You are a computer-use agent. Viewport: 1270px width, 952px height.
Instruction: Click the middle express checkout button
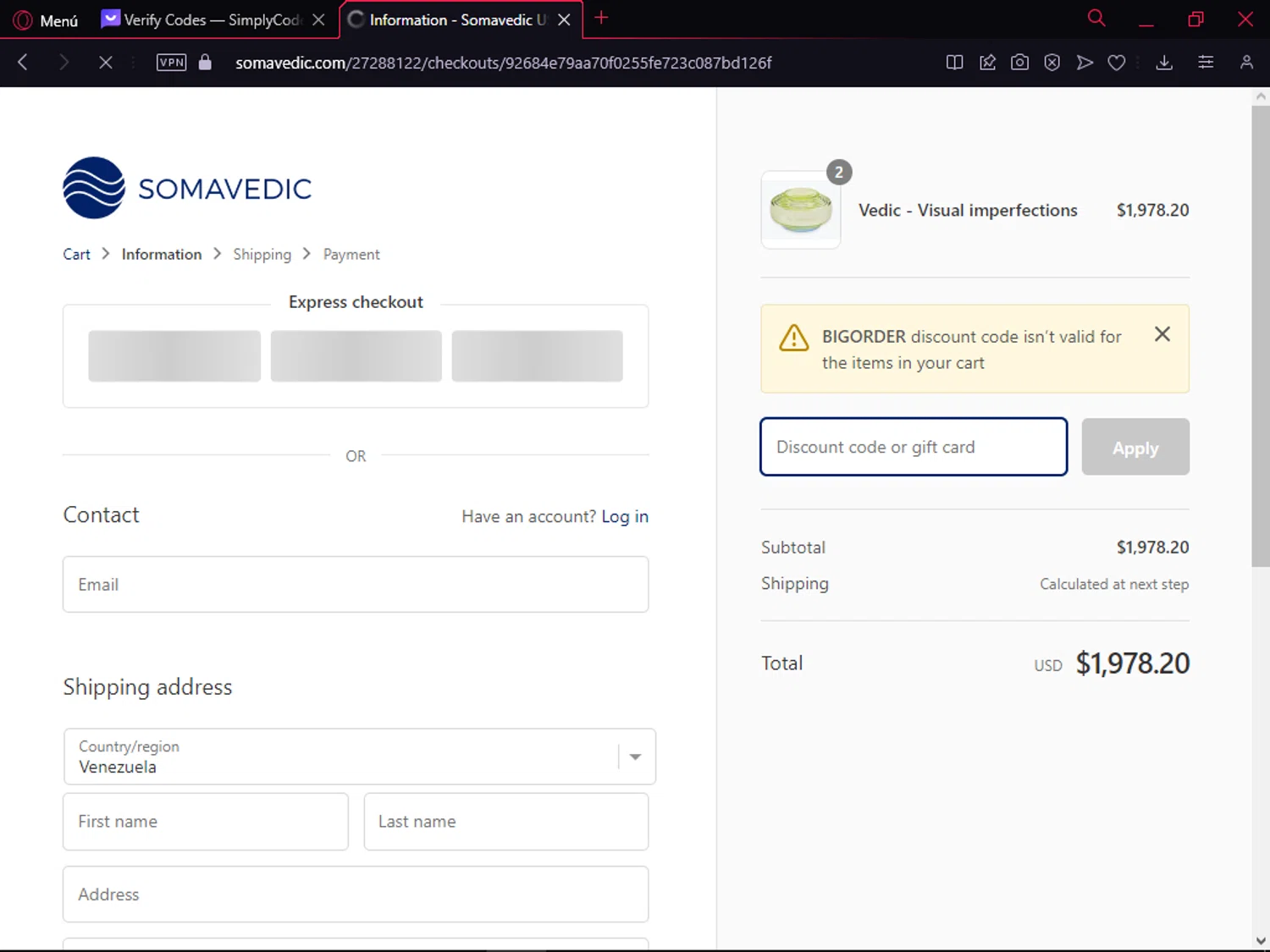click(x=356, y=355)
